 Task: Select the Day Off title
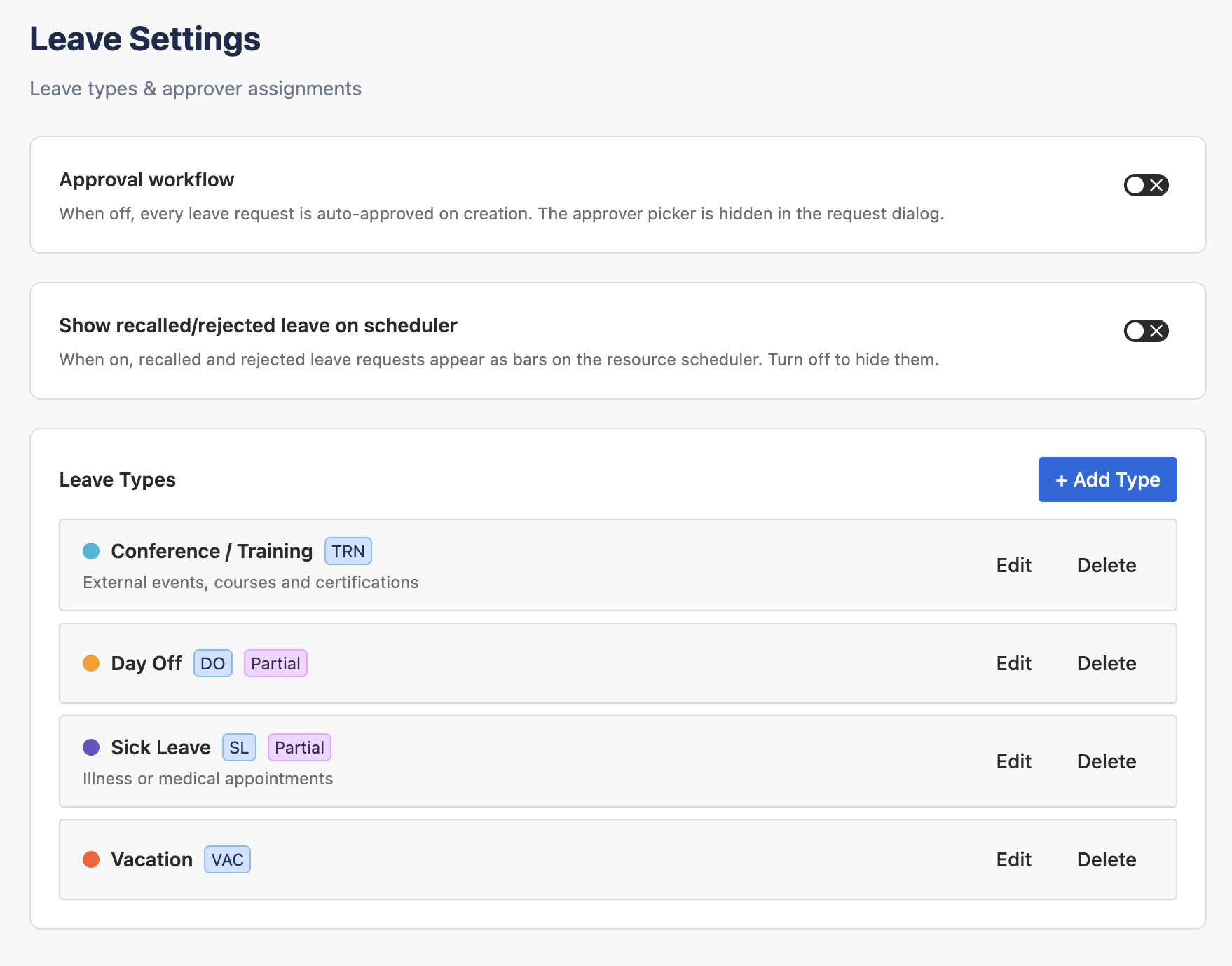point(146,663)
